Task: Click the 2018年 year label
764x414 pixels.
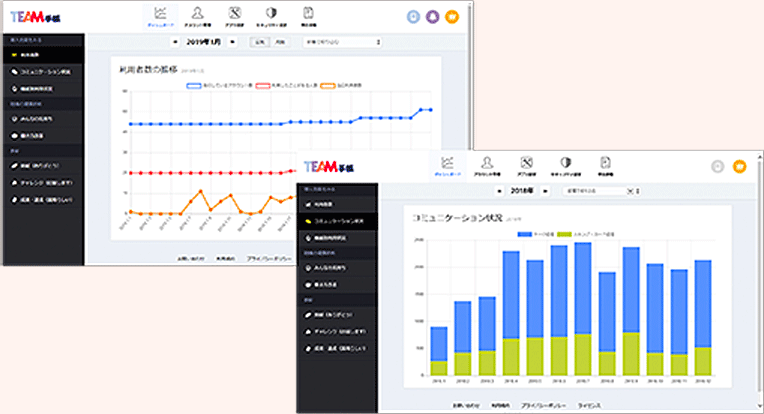Action: coord(522,191)
